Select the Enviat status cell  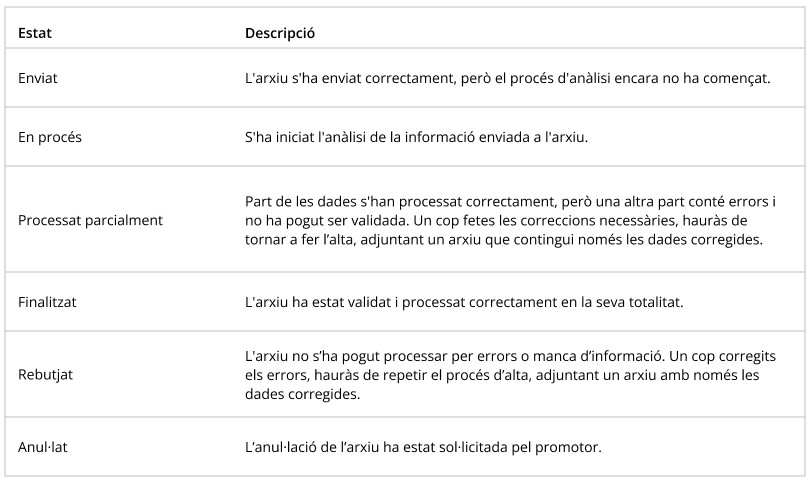click(38, 78)
